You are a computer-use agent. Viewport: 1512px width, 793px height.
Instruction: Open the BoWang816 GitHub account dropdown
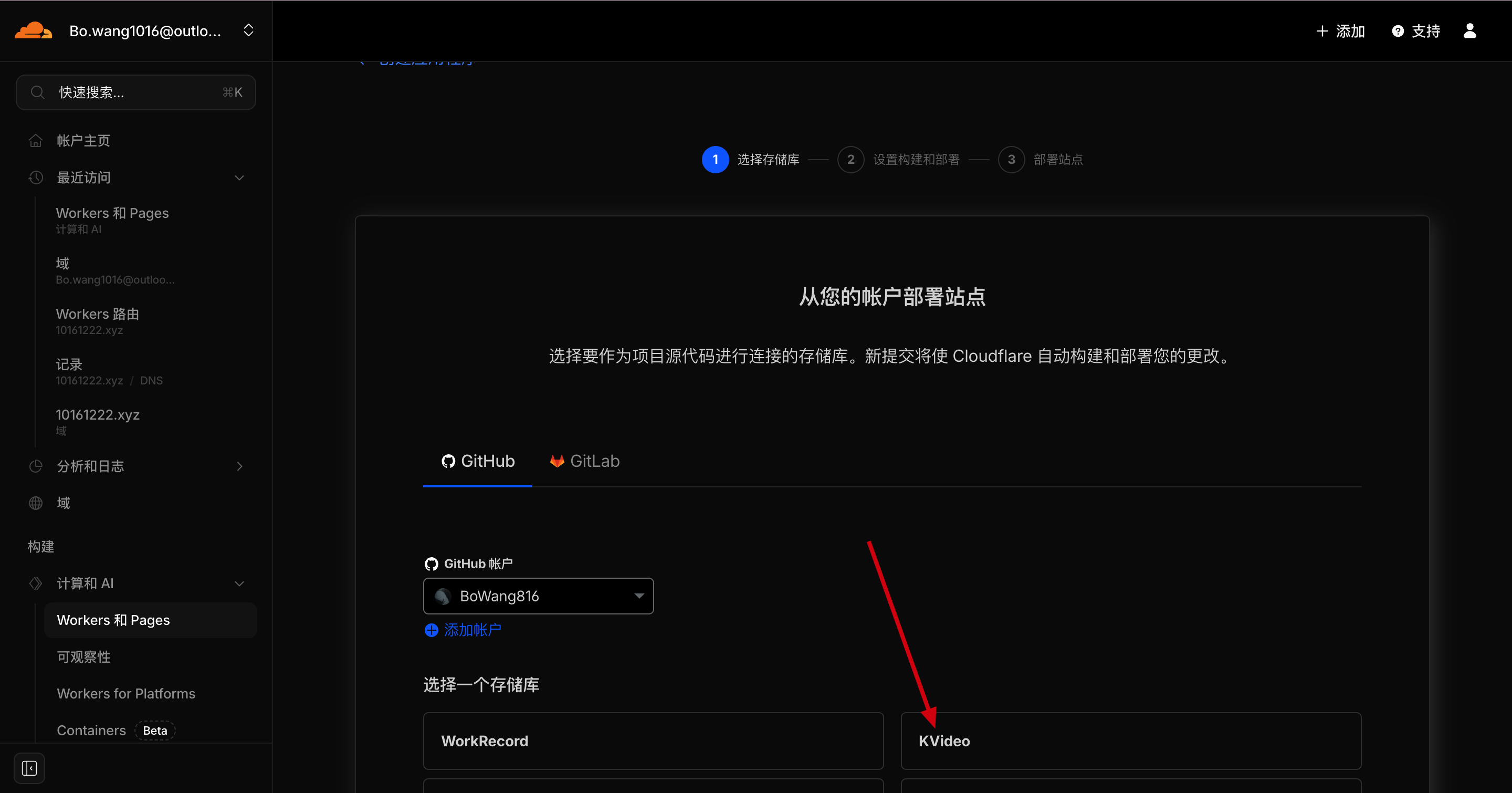point(538,596)
